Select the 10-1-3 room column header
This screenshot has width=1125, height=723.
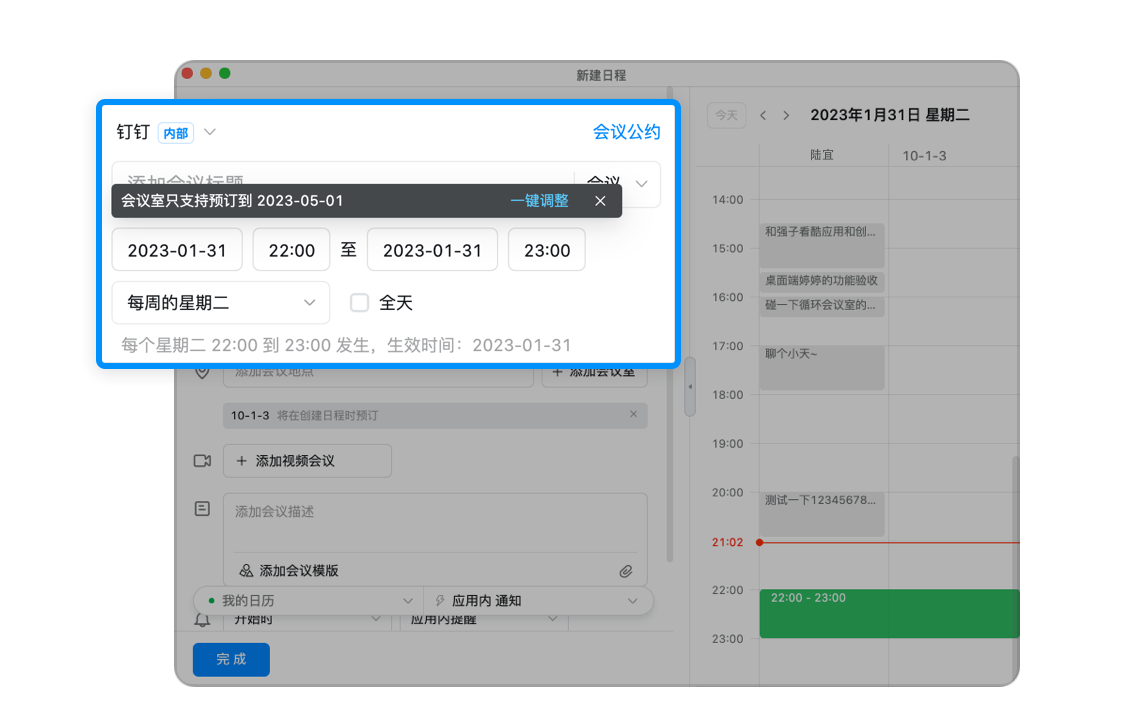(x=924, y=156)
